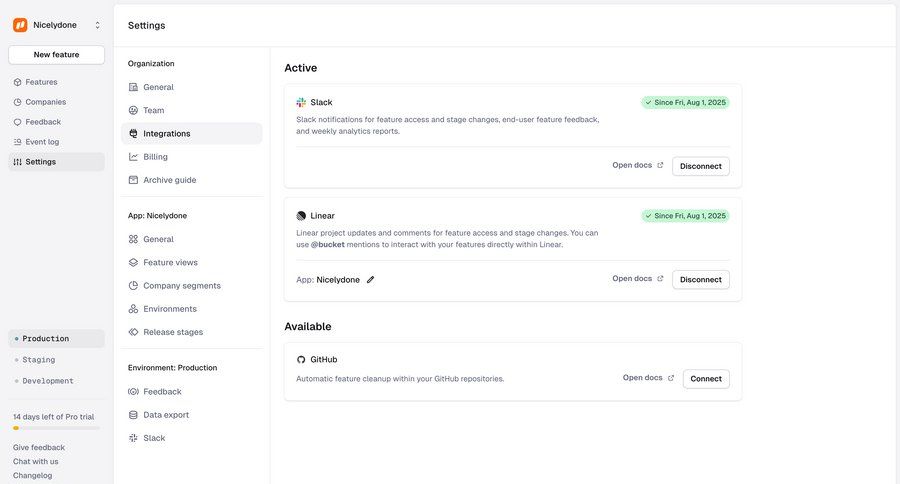Switch to the Production environment
Image resolution: width=900 pixels, height=484 pixels.
[56, 339]
